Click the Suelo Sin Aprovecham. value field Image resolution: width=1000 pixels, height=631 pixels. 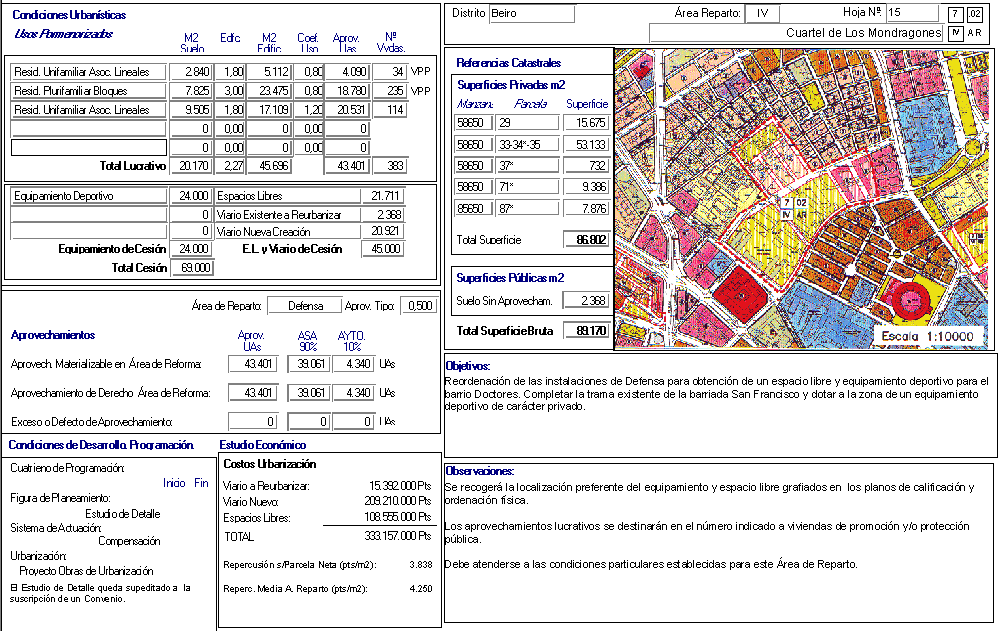pos(586,300)
